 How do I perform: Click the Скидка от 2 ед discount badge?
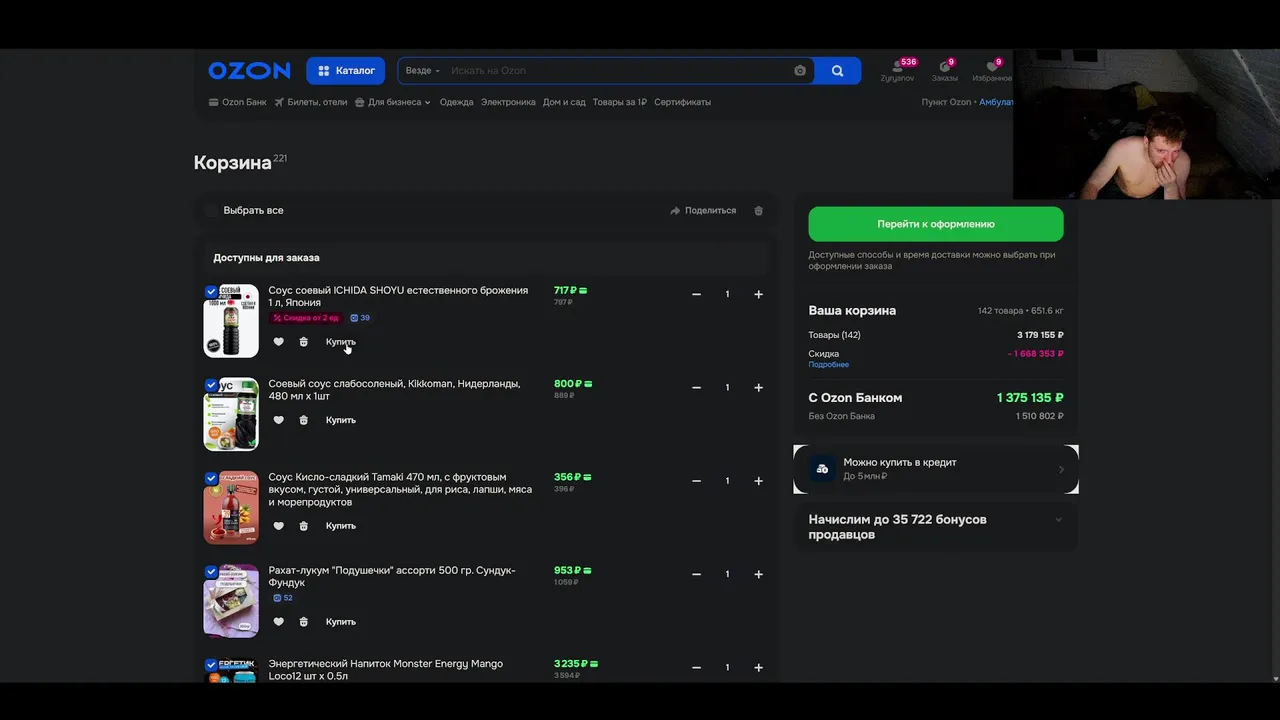coord(305,318)
